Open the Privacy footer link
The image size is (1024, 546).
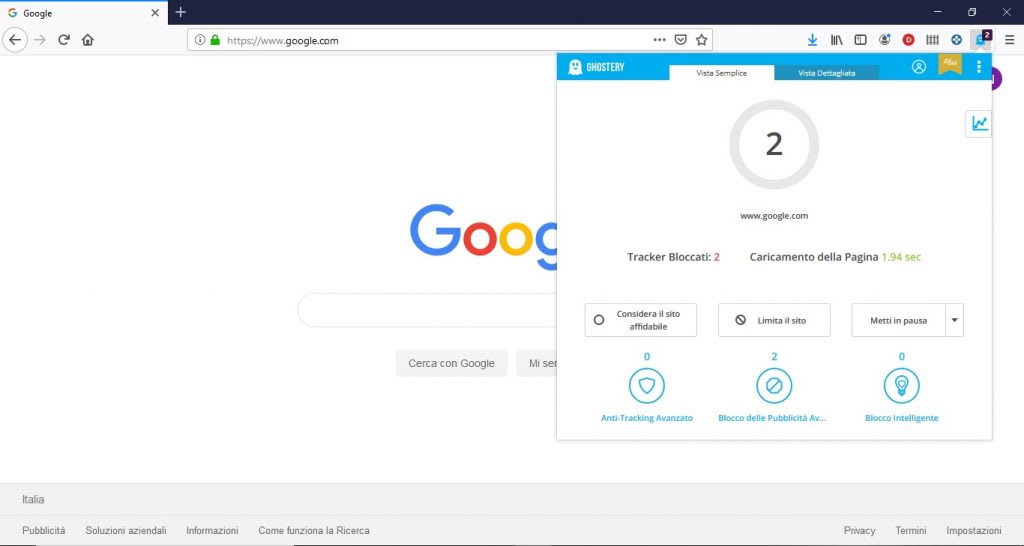859,530
